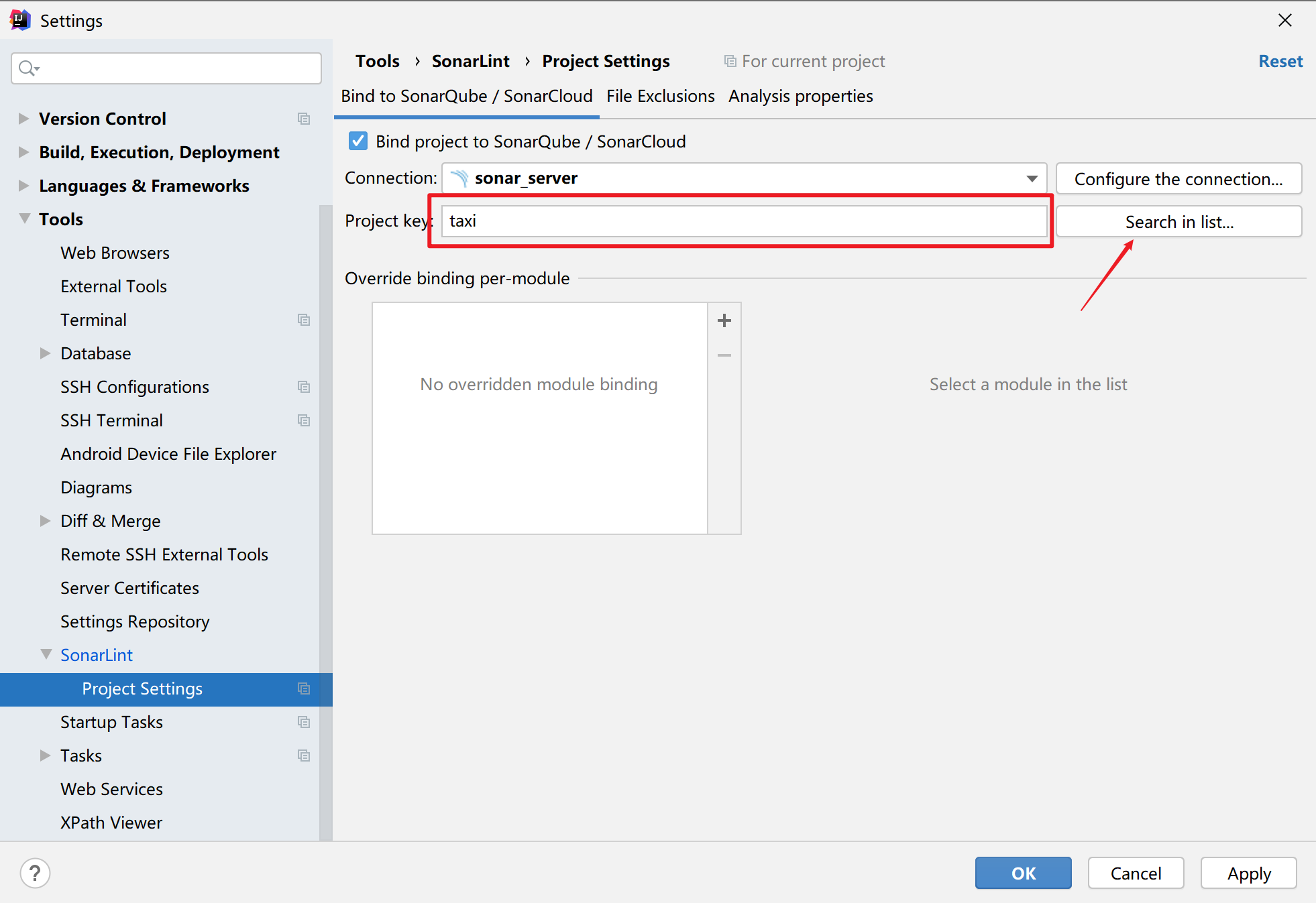Click the Project key input field
Image resolution: width=1316 pixels, height=903 pixels.
(743, 221)
